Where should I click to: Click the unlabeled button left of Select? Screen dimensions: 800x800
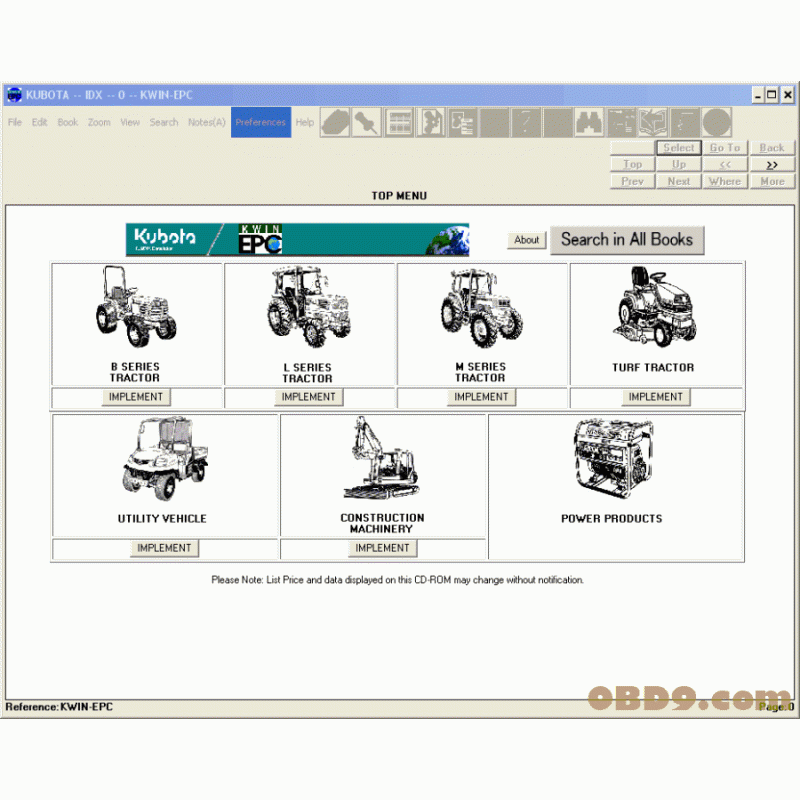(x=633, y=148)
